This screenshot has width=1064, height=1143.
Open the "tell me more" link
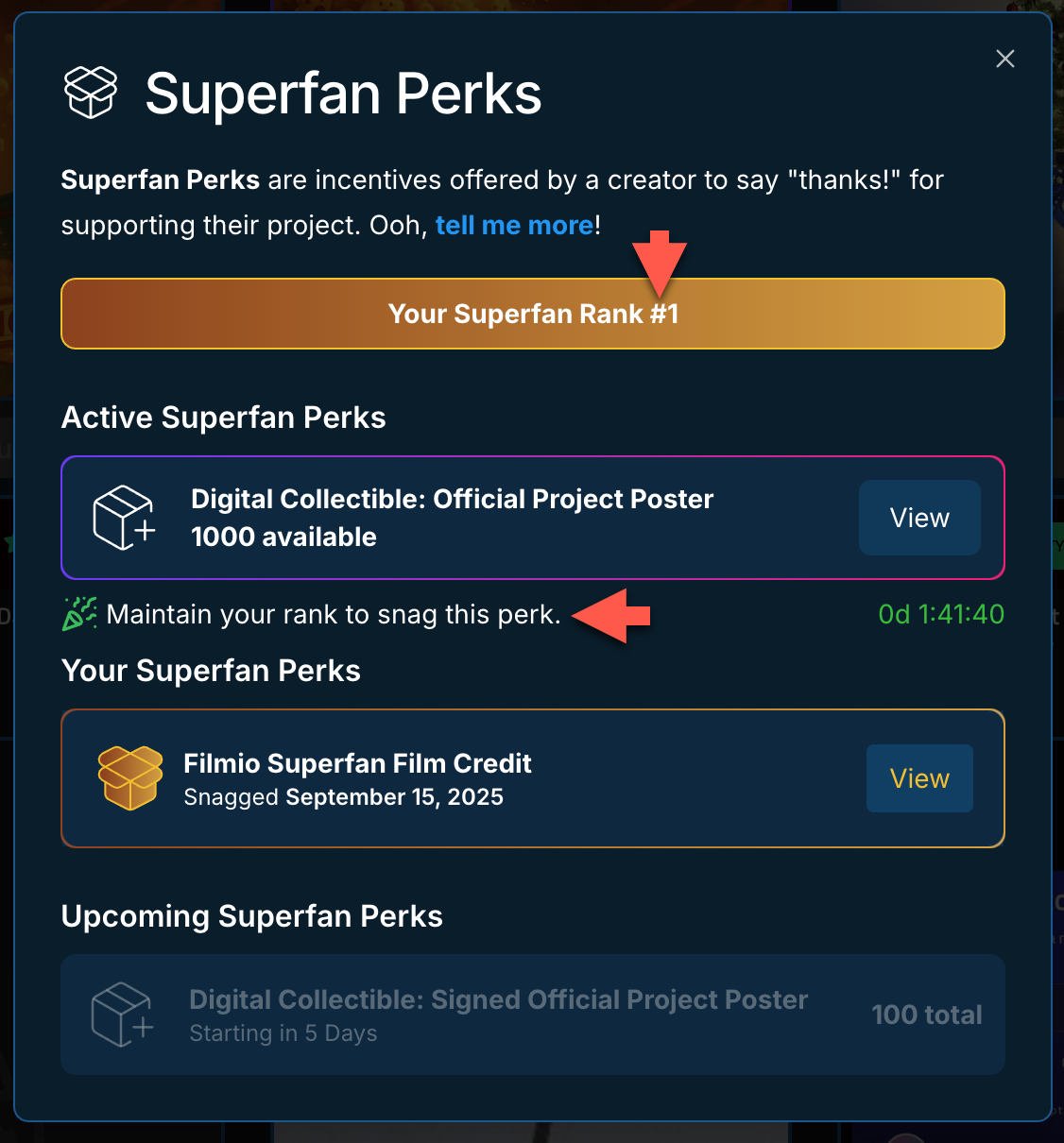(x=514, y=225)
